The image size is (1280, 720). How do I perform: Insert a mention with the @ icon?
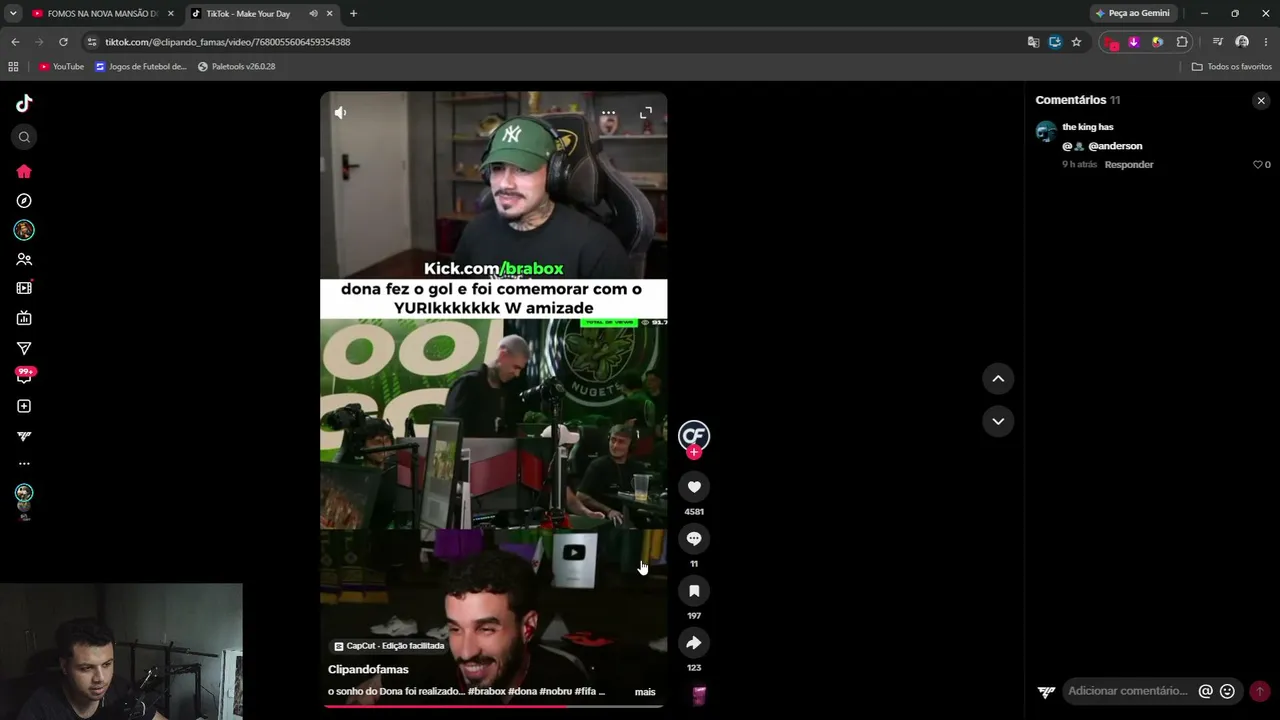click(1206, 691)
